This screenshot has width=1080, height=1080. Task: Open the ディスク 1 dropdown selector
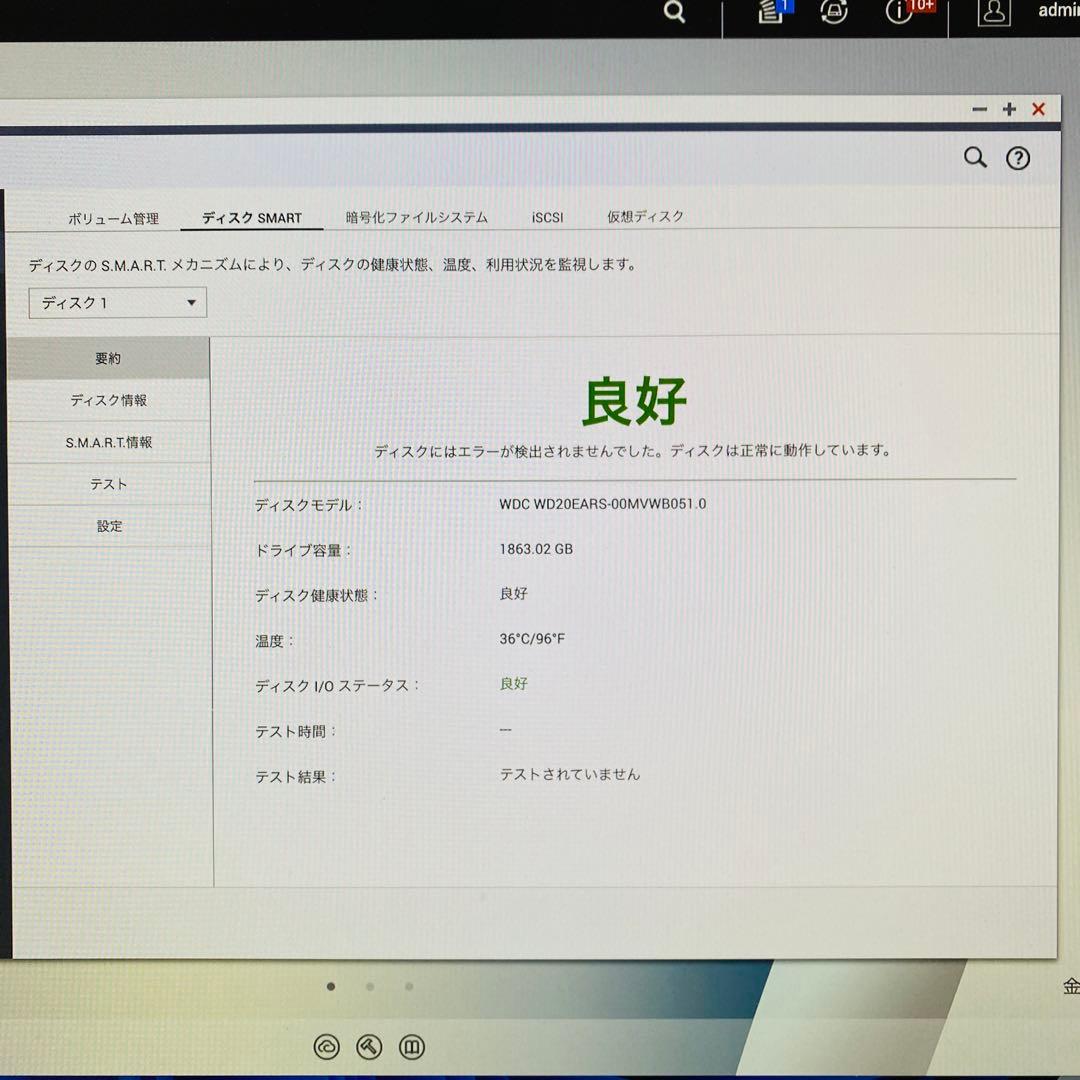coord(118,303)
